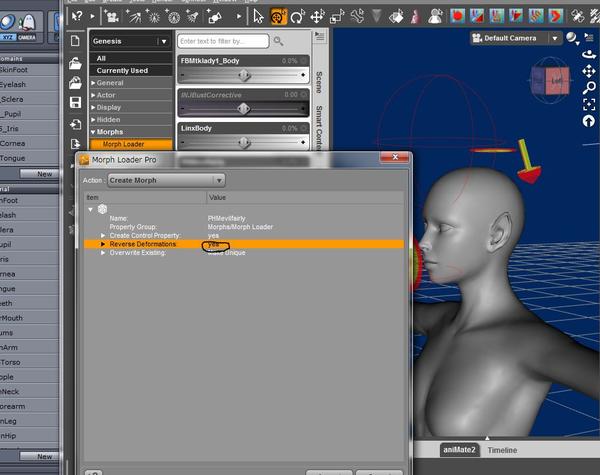The height and width of the screenshot is (475, 600).
Task: Click the BustCorrective slider handle
Action: [244, 109]
